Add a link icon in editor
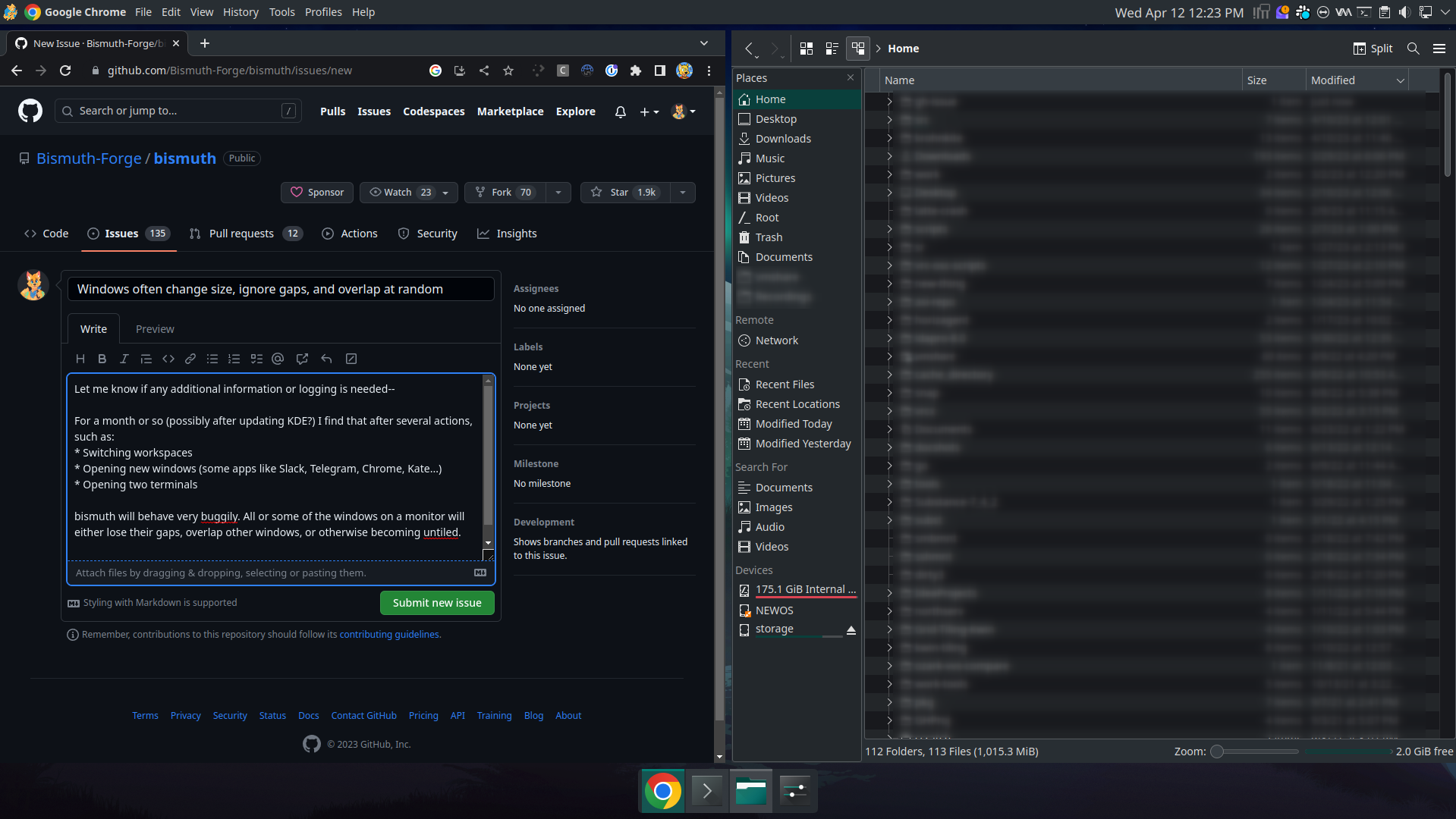 (x=190, y=359)
